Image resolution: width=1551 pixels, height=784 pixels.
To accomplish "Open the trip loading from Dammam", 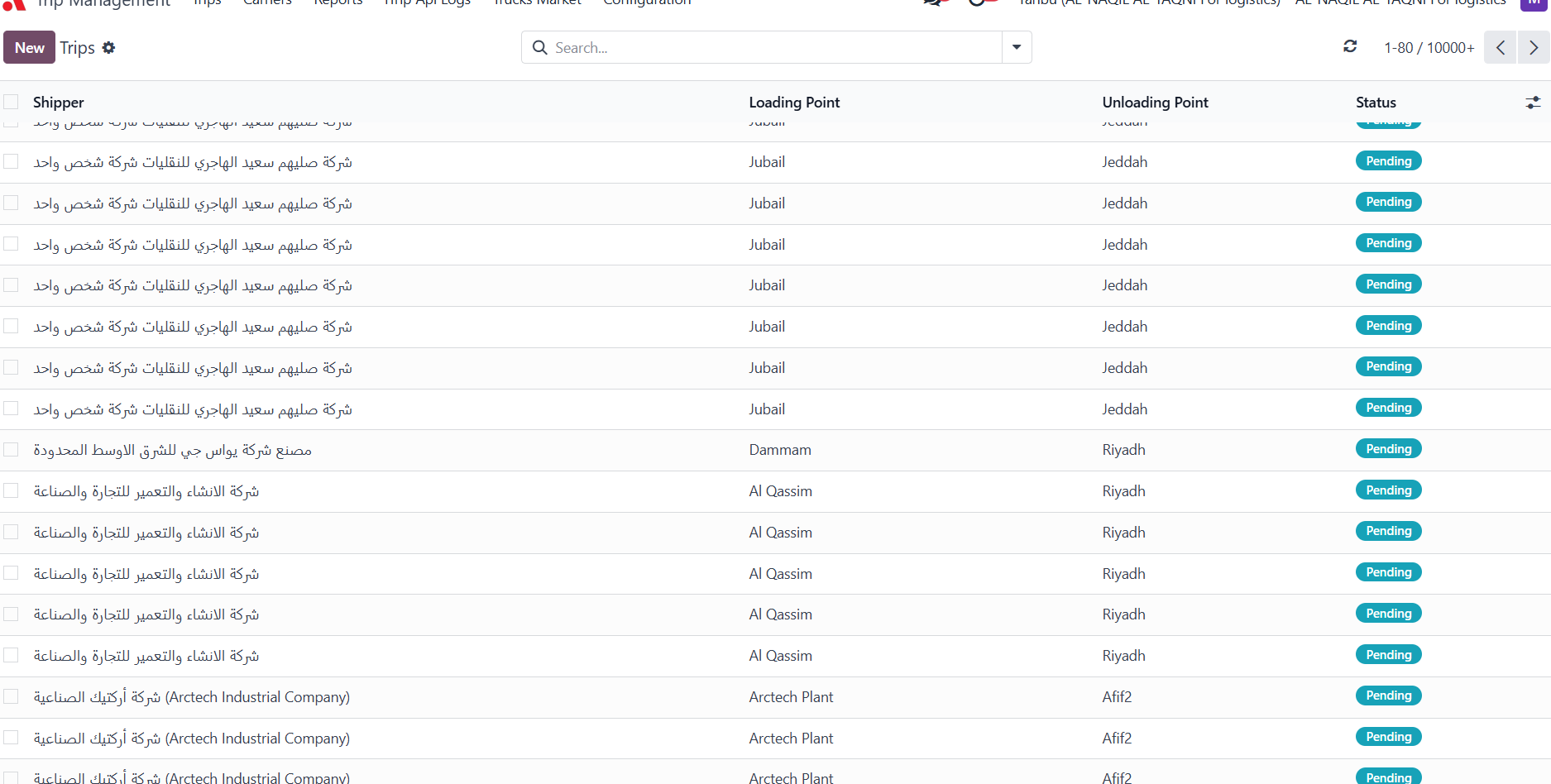I will [x=780, y=450].
